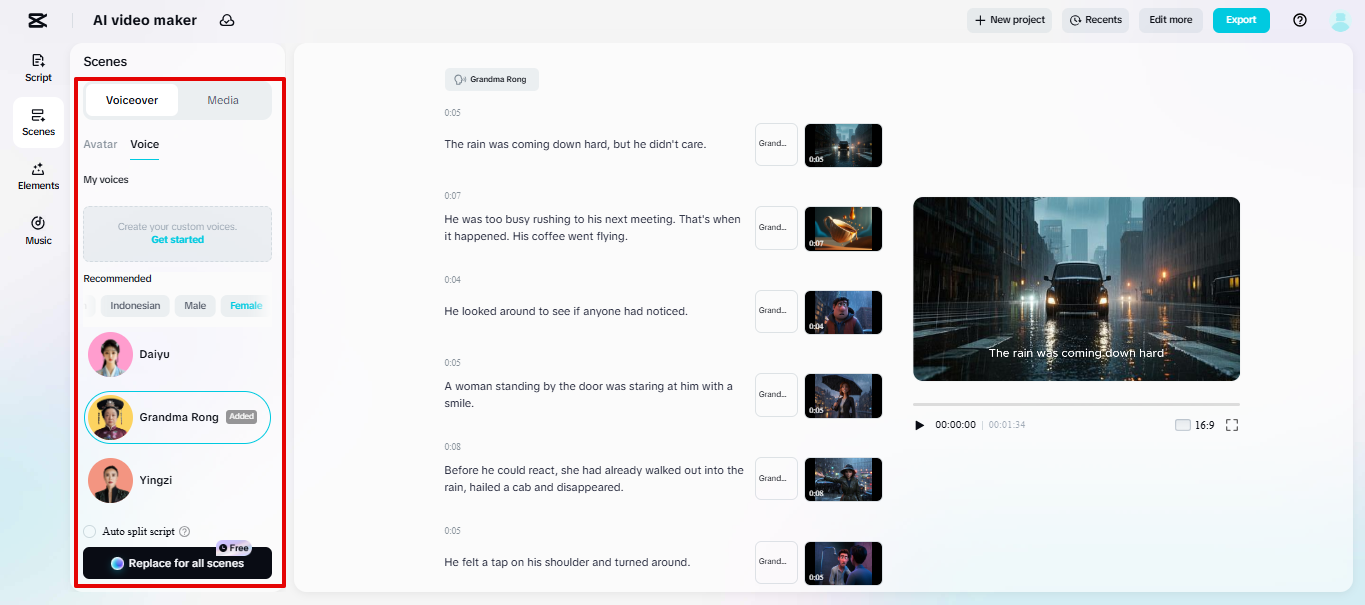Enable the Auto split script checkbox
1365x605 pixels.
(90, 532)
